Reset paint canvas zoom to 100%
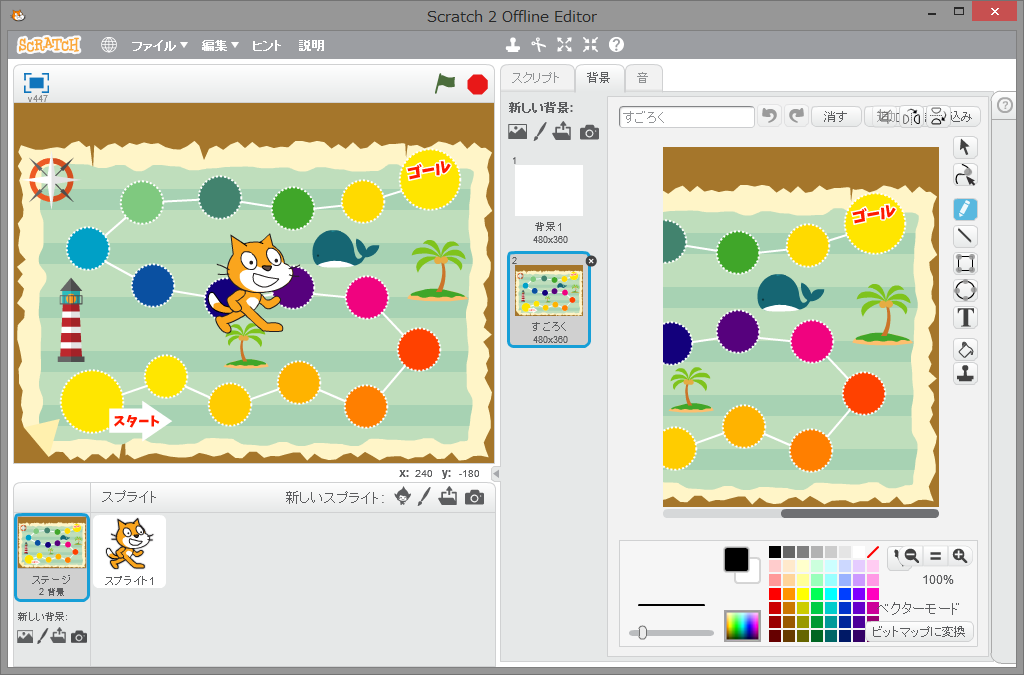 (x=935, y=556)
